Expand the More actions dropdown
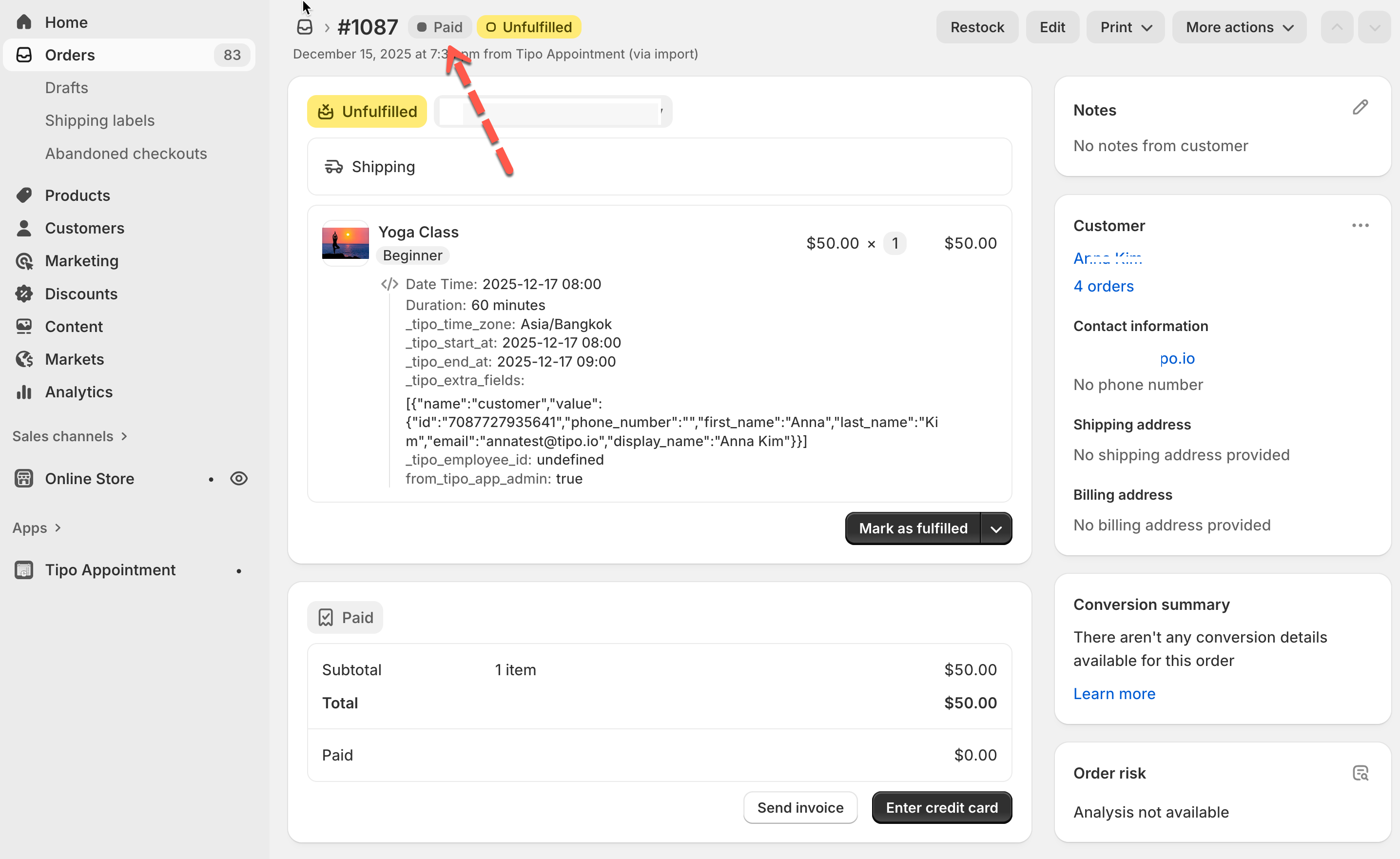 click(1239, 27)
